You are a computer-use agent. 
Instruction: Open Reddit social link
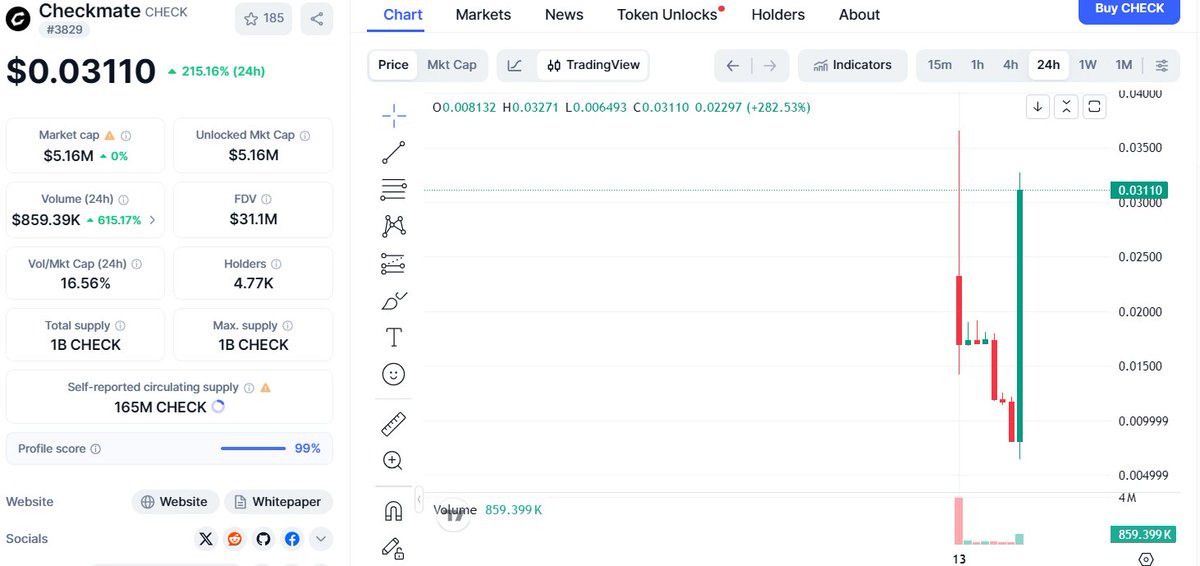235,539
